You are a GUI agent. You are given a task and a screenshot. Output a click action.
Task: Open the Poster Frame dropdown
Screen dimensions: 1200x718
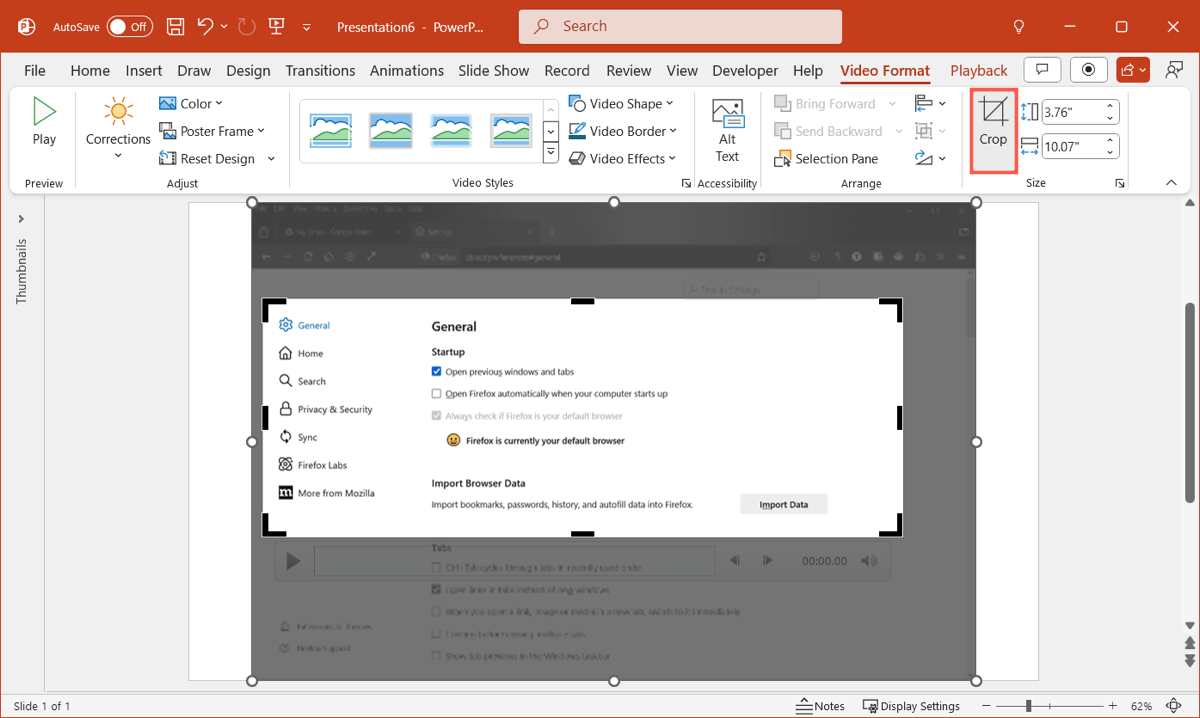coord(212,131)
